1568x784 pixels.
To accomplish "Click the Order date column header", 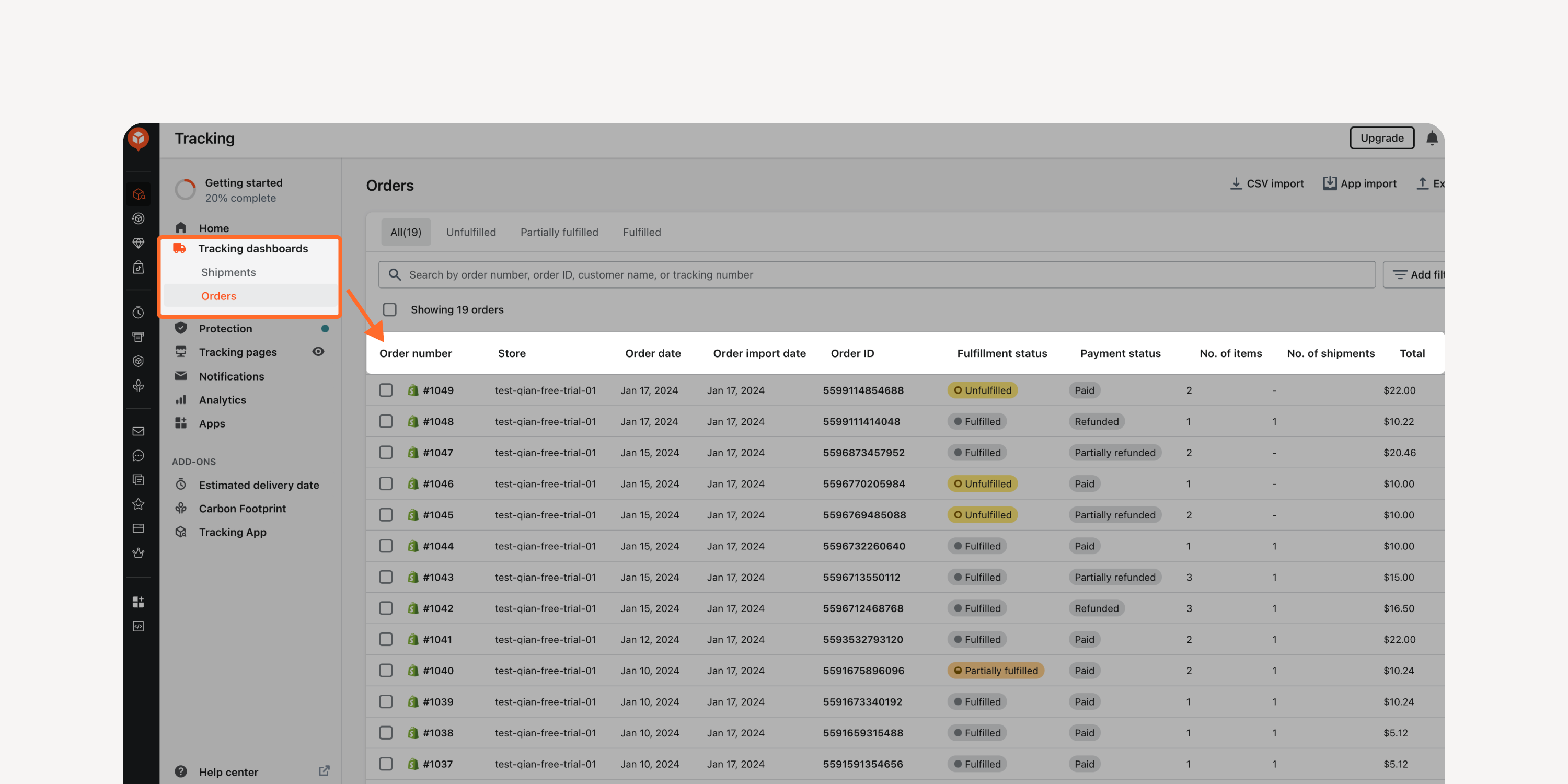I will [x=652, y=353].
